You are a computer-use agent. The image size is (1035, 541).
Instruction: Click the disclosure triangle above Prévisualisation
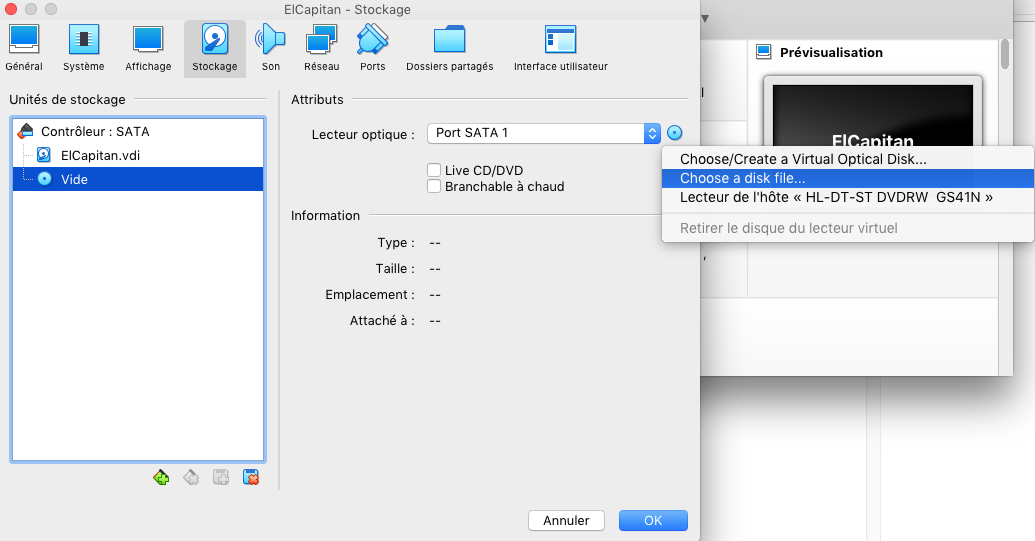(x=704, y=18)
